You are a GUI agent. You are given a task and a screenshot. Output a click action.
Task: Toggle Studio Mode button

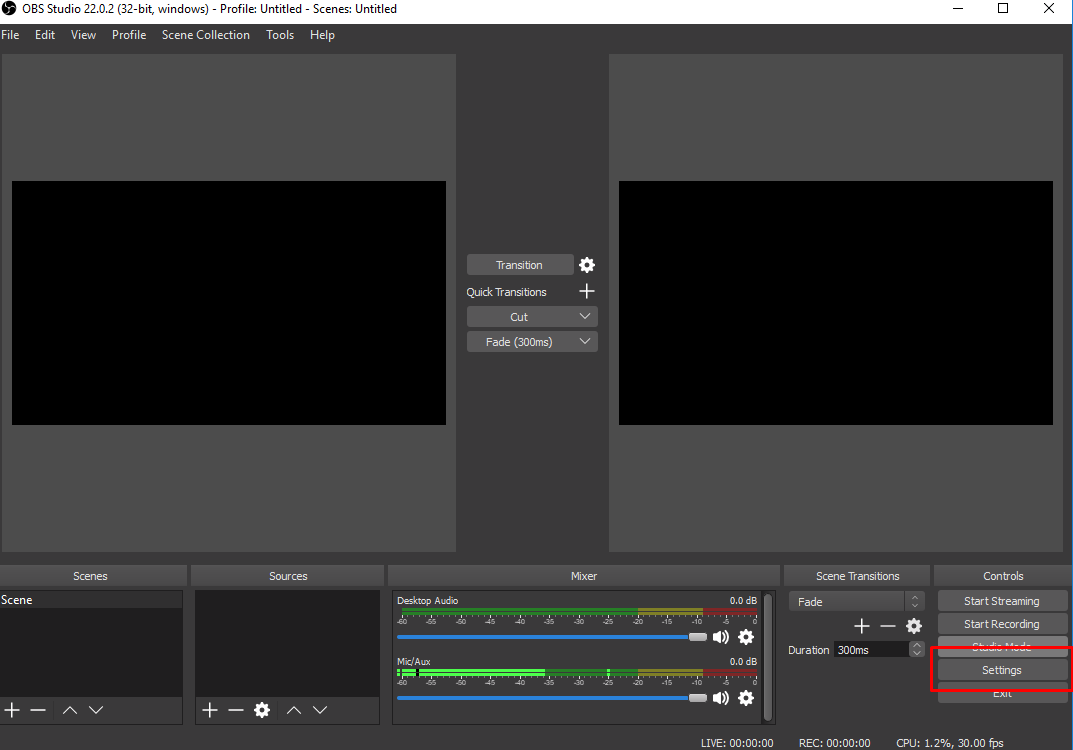pos(1002,647)
